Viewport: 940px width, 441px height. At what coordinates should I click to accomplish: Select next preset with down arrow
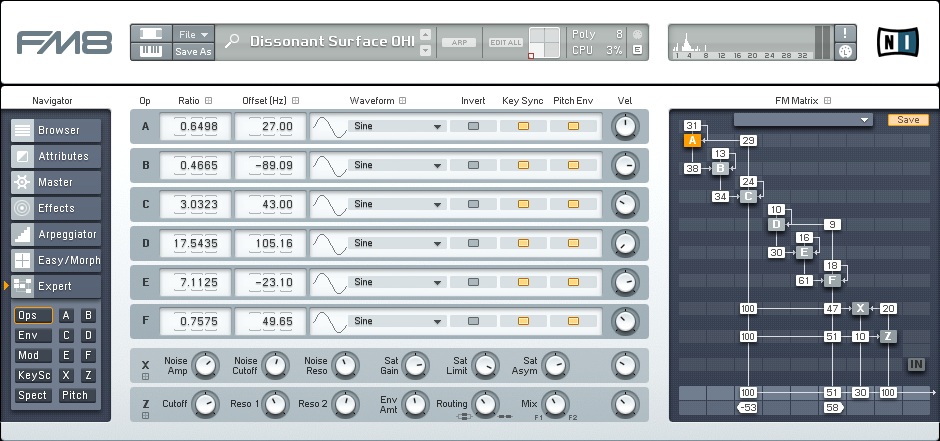tap(426, 51)
